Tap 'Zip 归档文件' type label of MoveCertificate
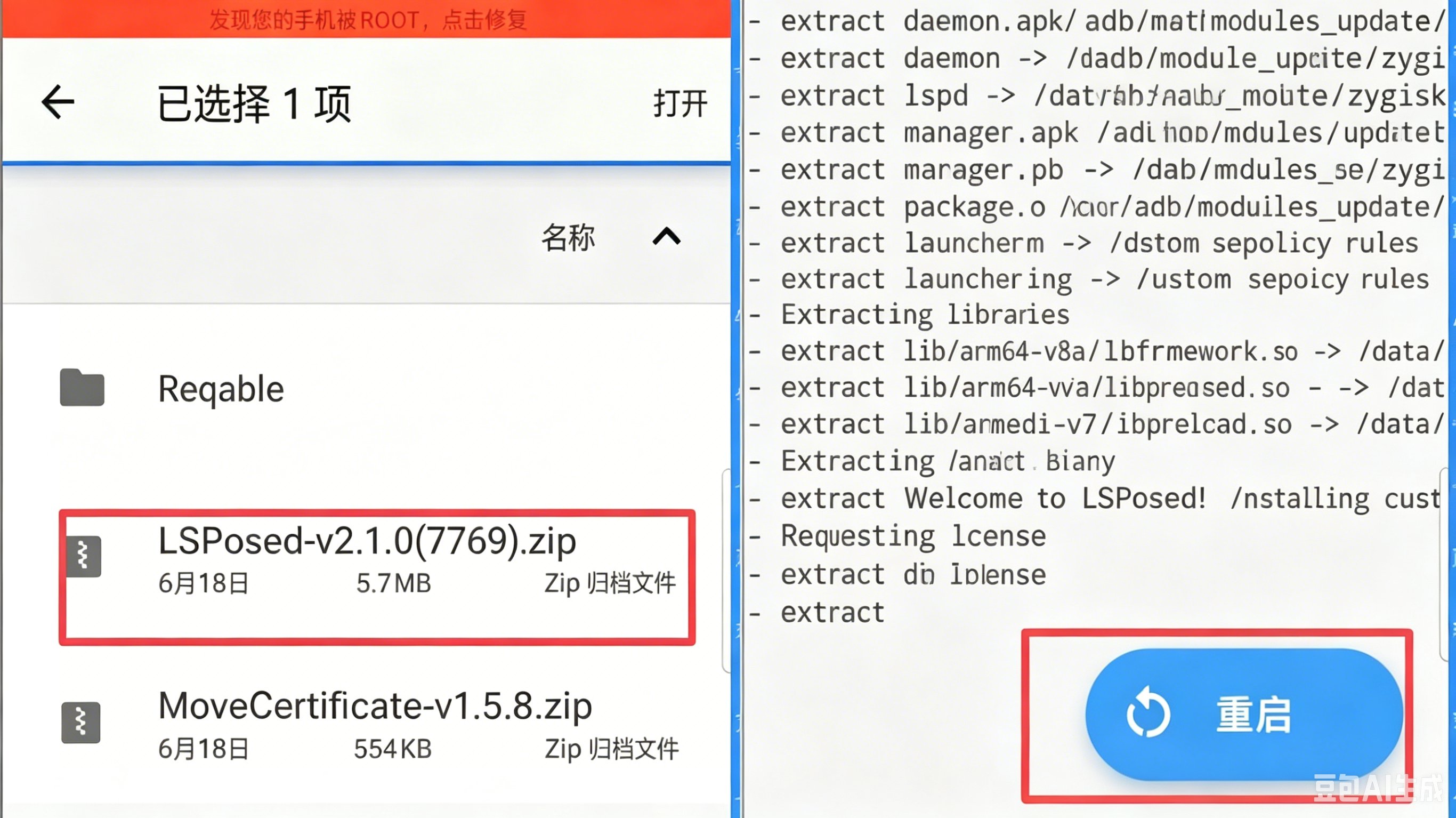This screenshot has height=818, width=1456. pyautogui.click(x=612, y=749)
